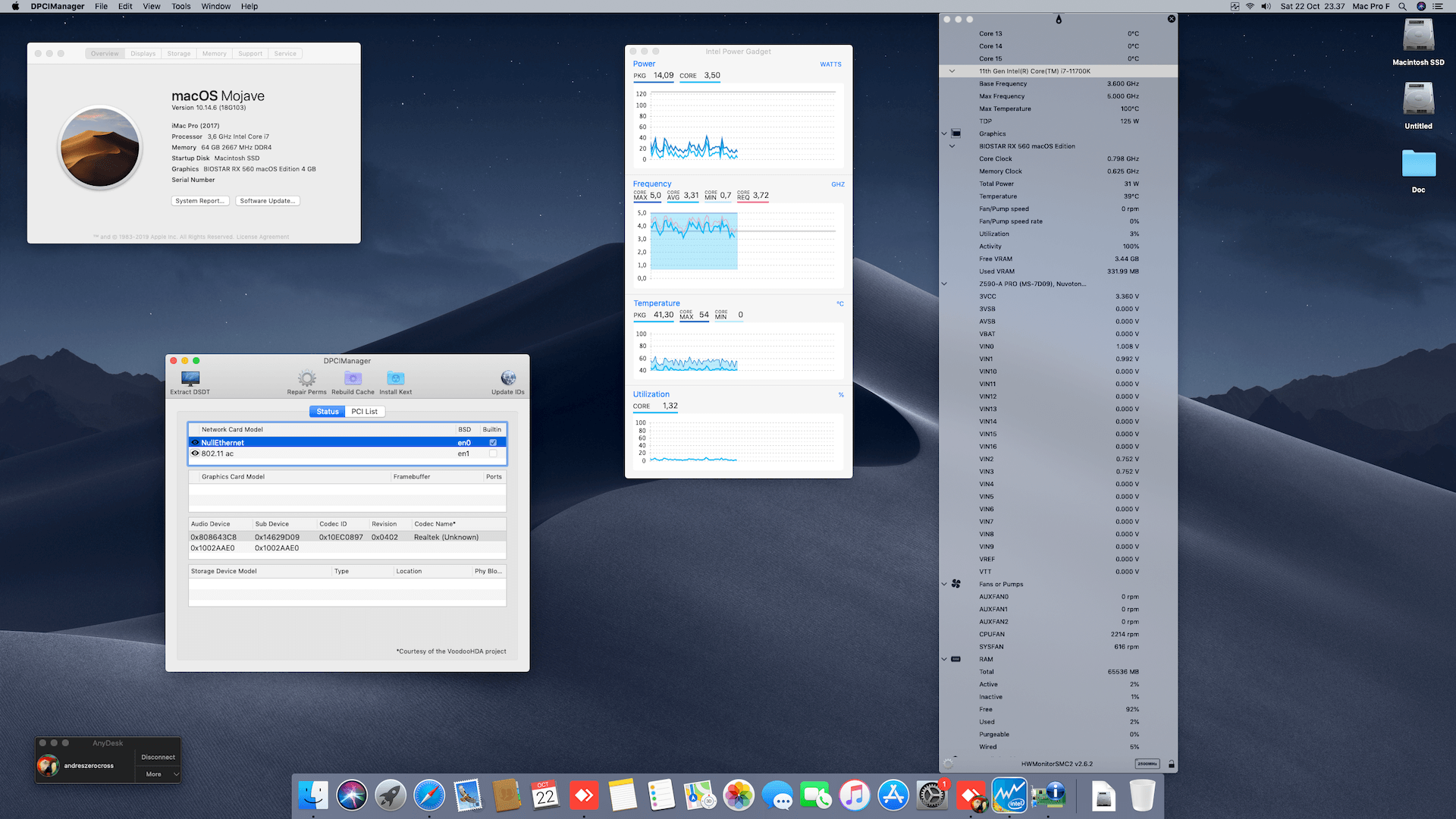
Task: Open the App Store Dock icon
Action: [893, 795]
